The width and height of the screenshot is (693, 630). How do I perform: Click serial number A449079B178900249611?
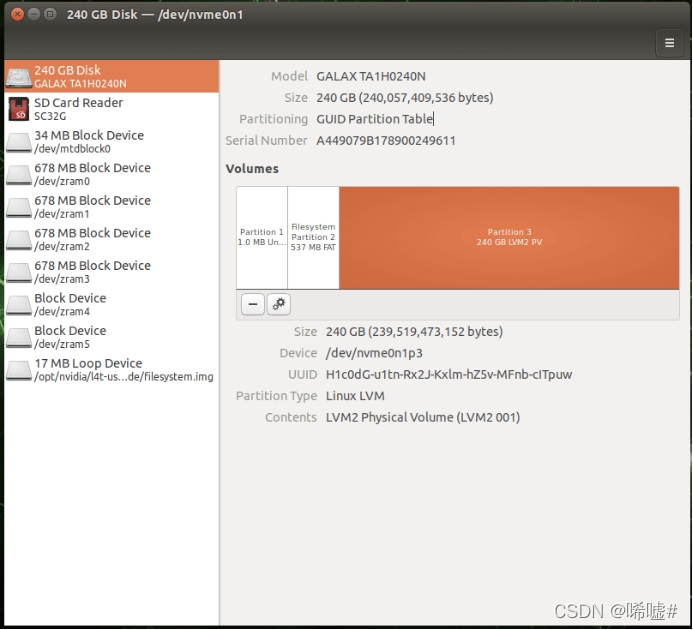tap(385, 141)
